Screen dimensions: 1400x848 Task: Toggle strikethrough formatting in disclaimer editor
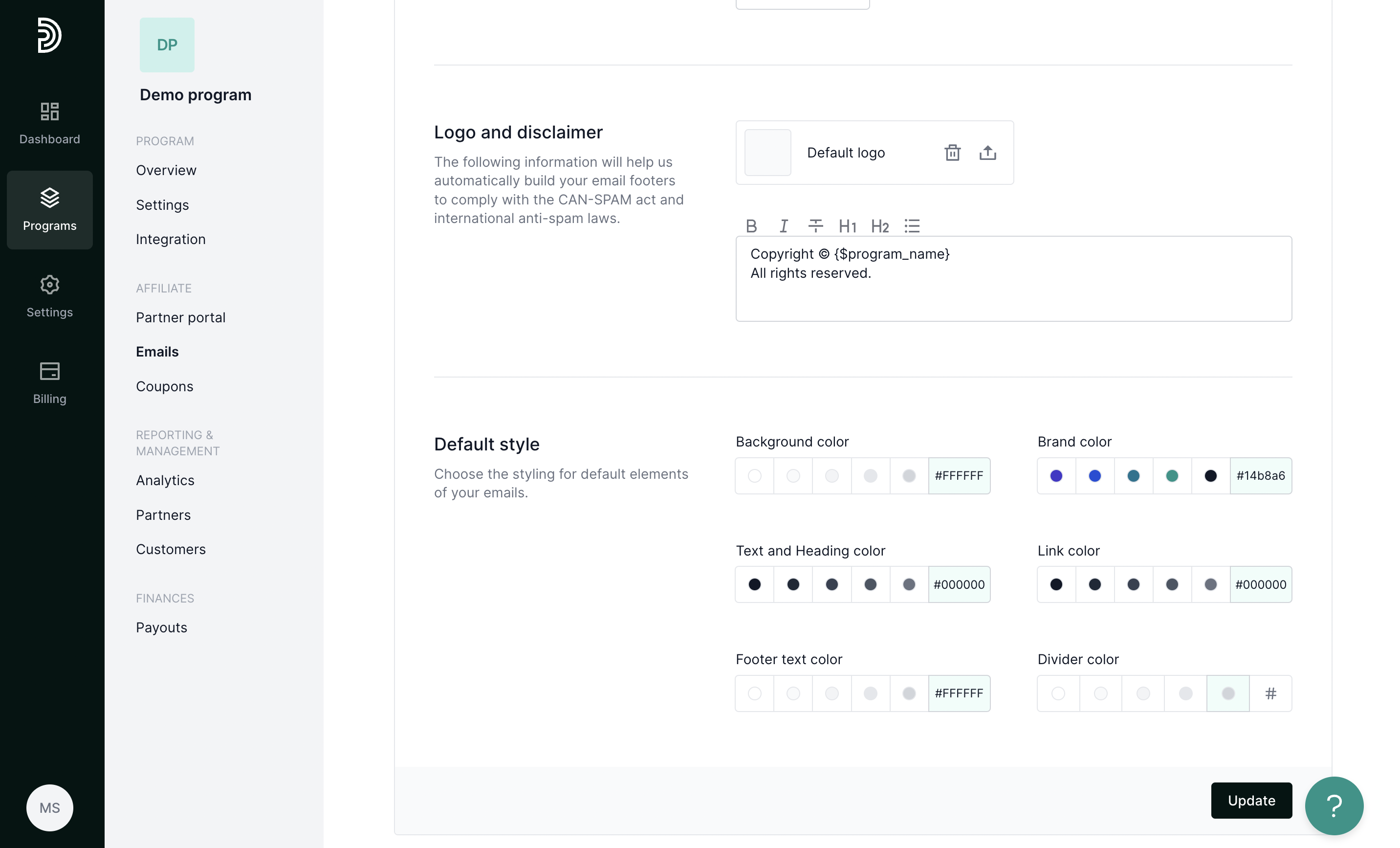(x=815, y=225)
